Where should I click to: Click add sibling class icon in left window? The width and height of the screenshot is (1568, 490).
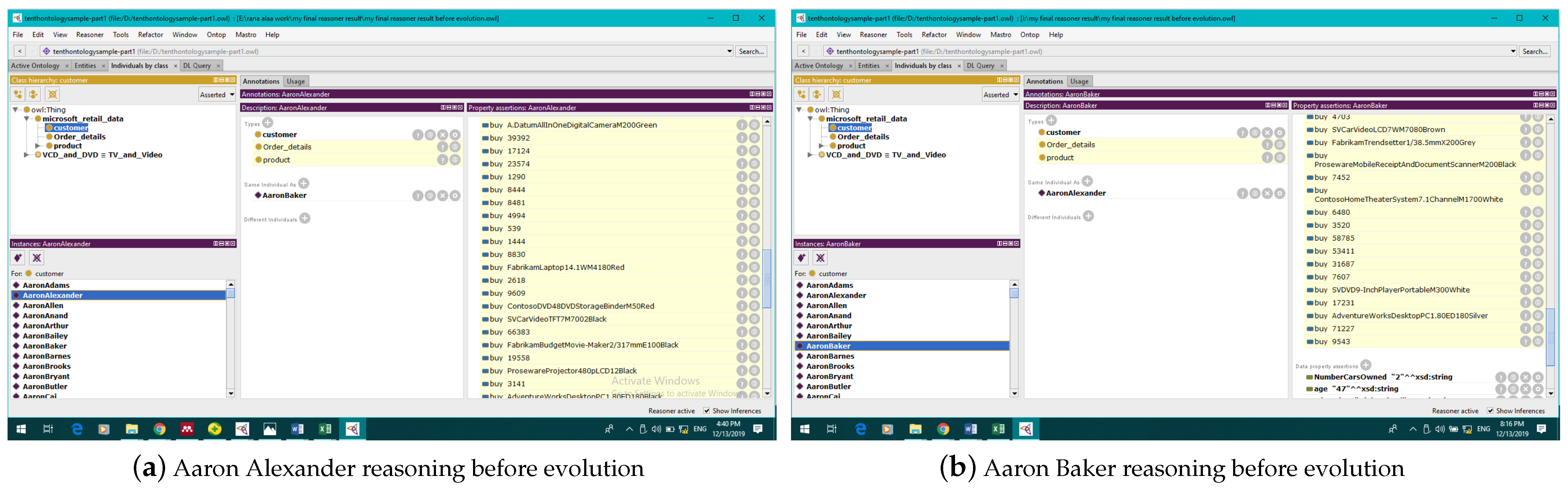(33, 94)
